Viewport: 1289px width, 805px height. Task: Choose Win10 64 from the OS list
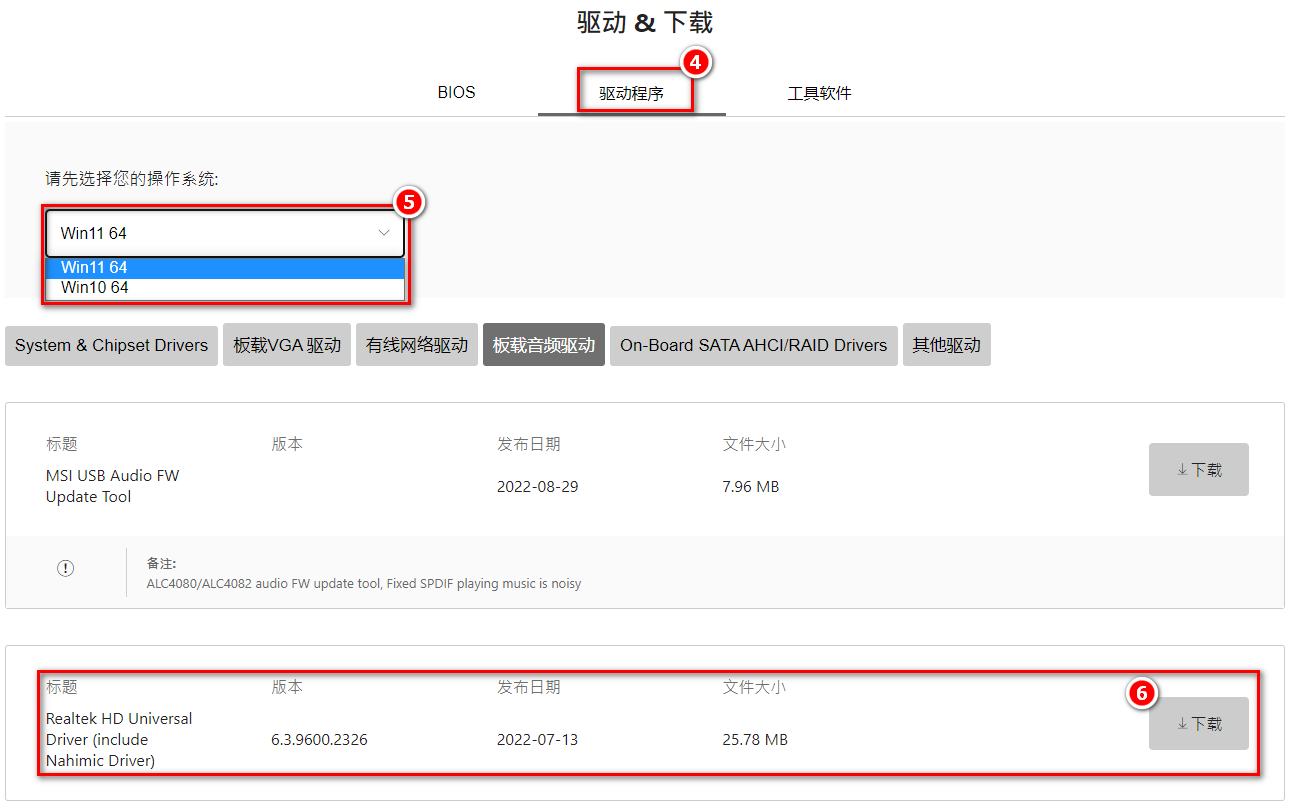tap(224, 288)
